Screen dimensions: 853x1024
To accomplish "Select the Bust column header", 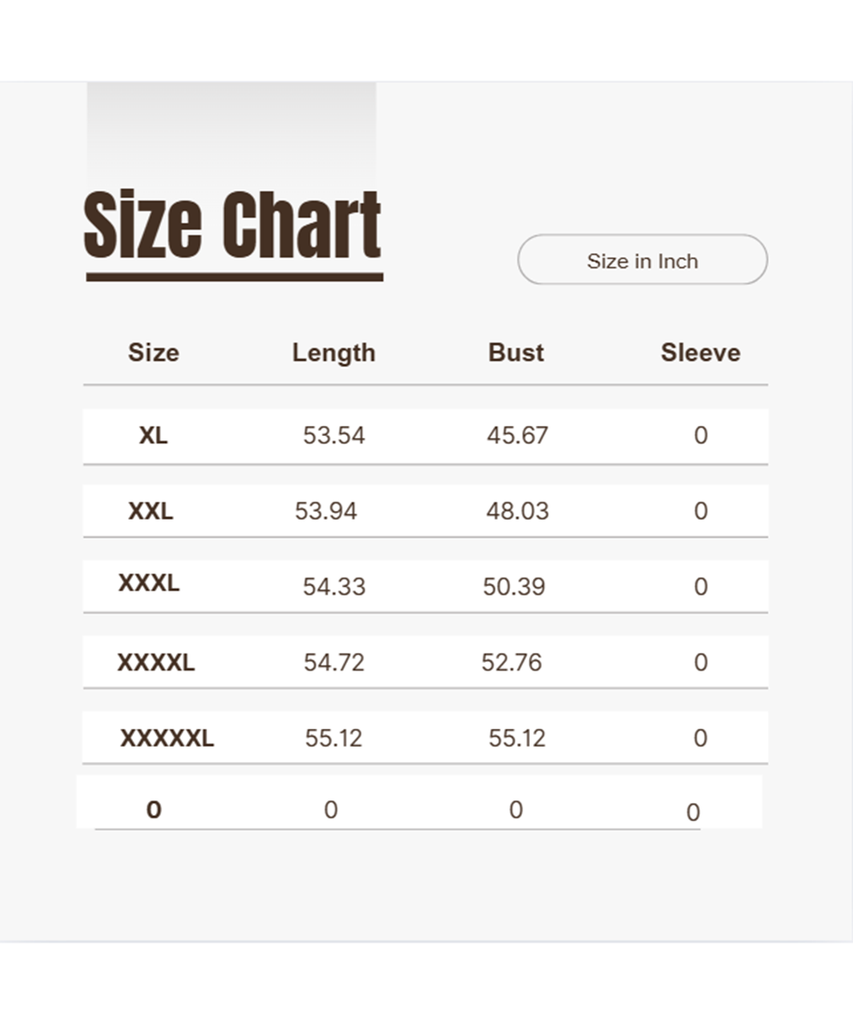I will (516, 353).
